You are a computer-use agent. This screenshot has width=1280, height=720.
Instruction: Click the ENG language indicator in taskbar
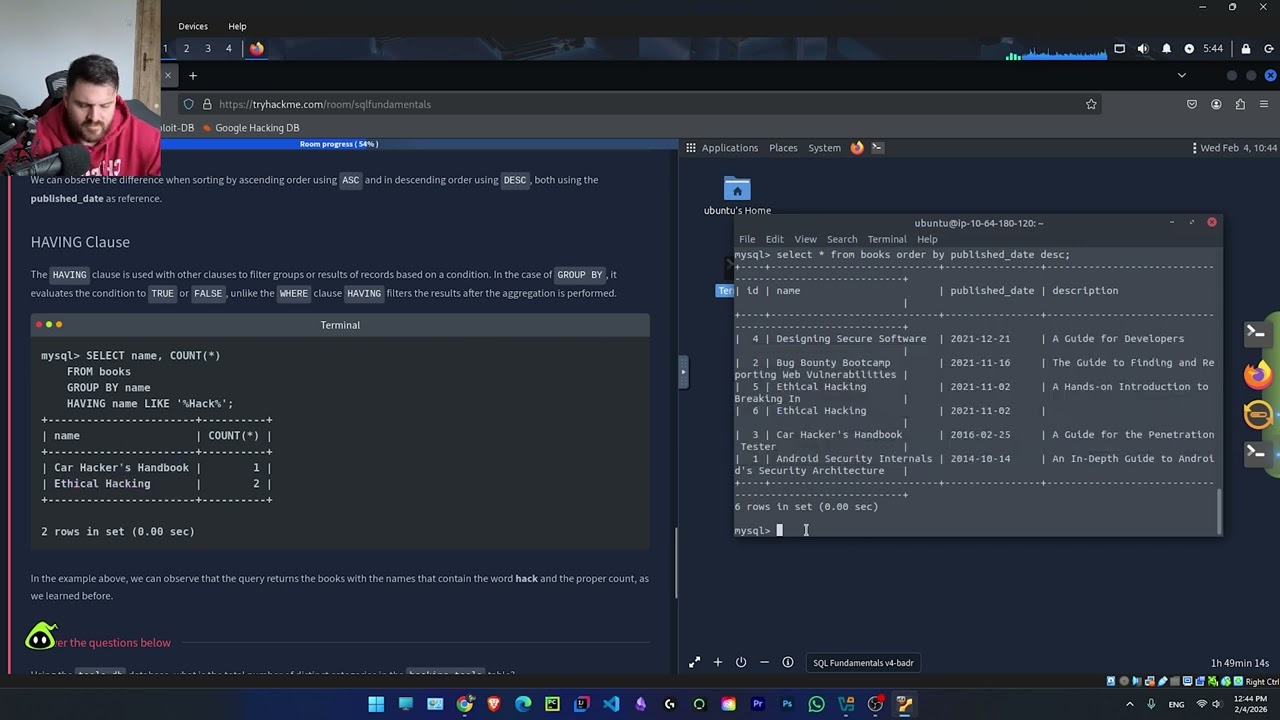coord(1177,704)
